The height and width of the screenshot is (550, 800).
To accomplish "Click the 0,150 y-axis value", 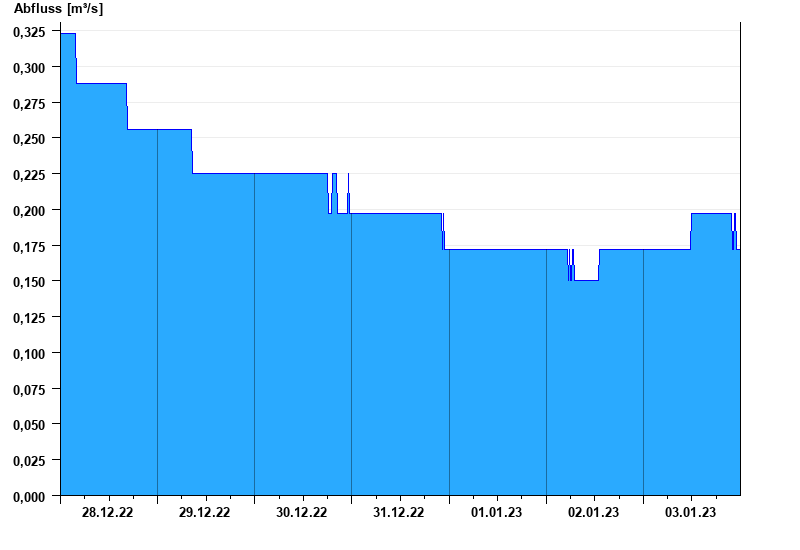I will click(29, 282).
